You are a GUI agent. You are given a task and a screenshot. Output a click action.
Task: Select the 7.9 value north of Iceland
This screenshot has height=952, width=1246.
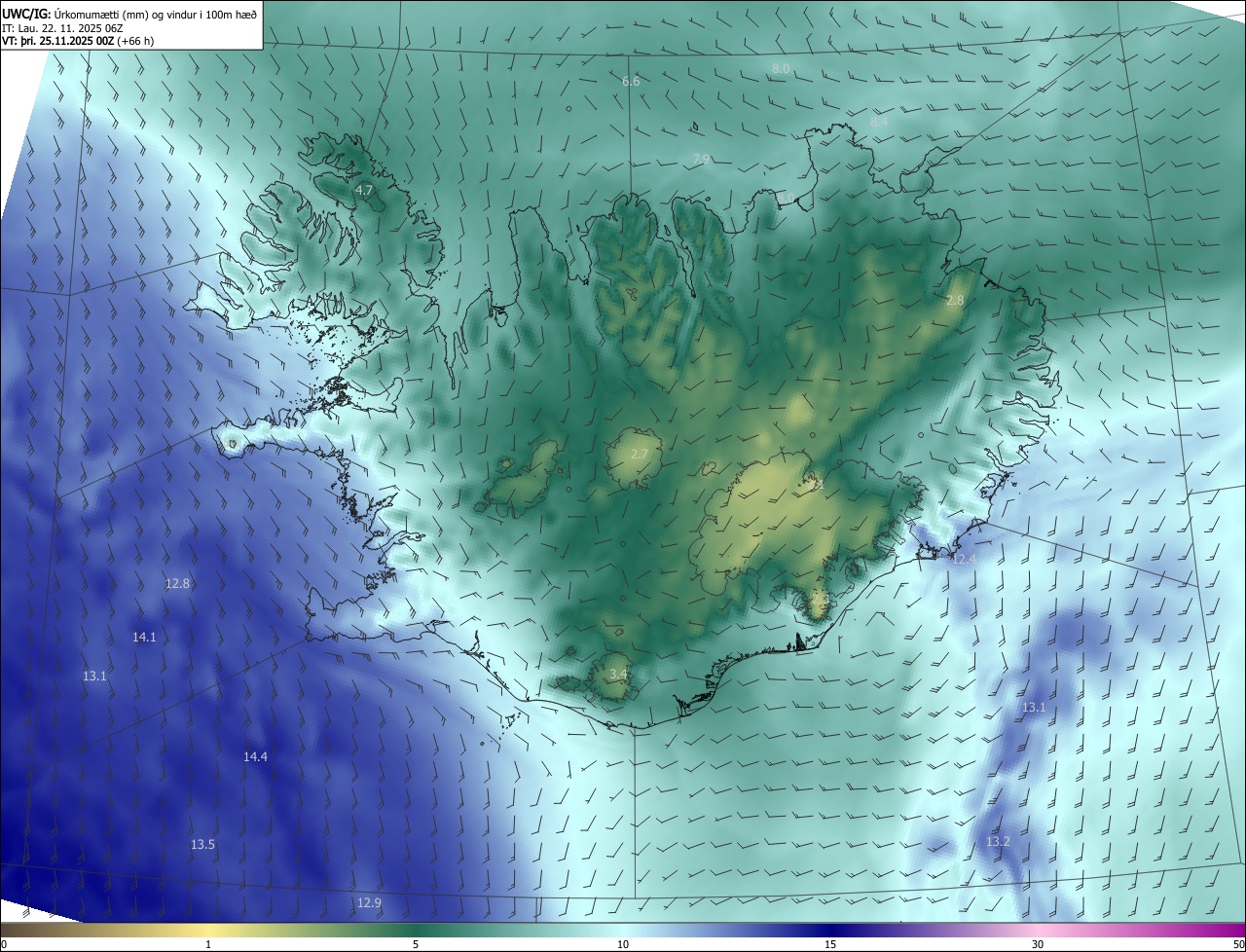(701, 159)
